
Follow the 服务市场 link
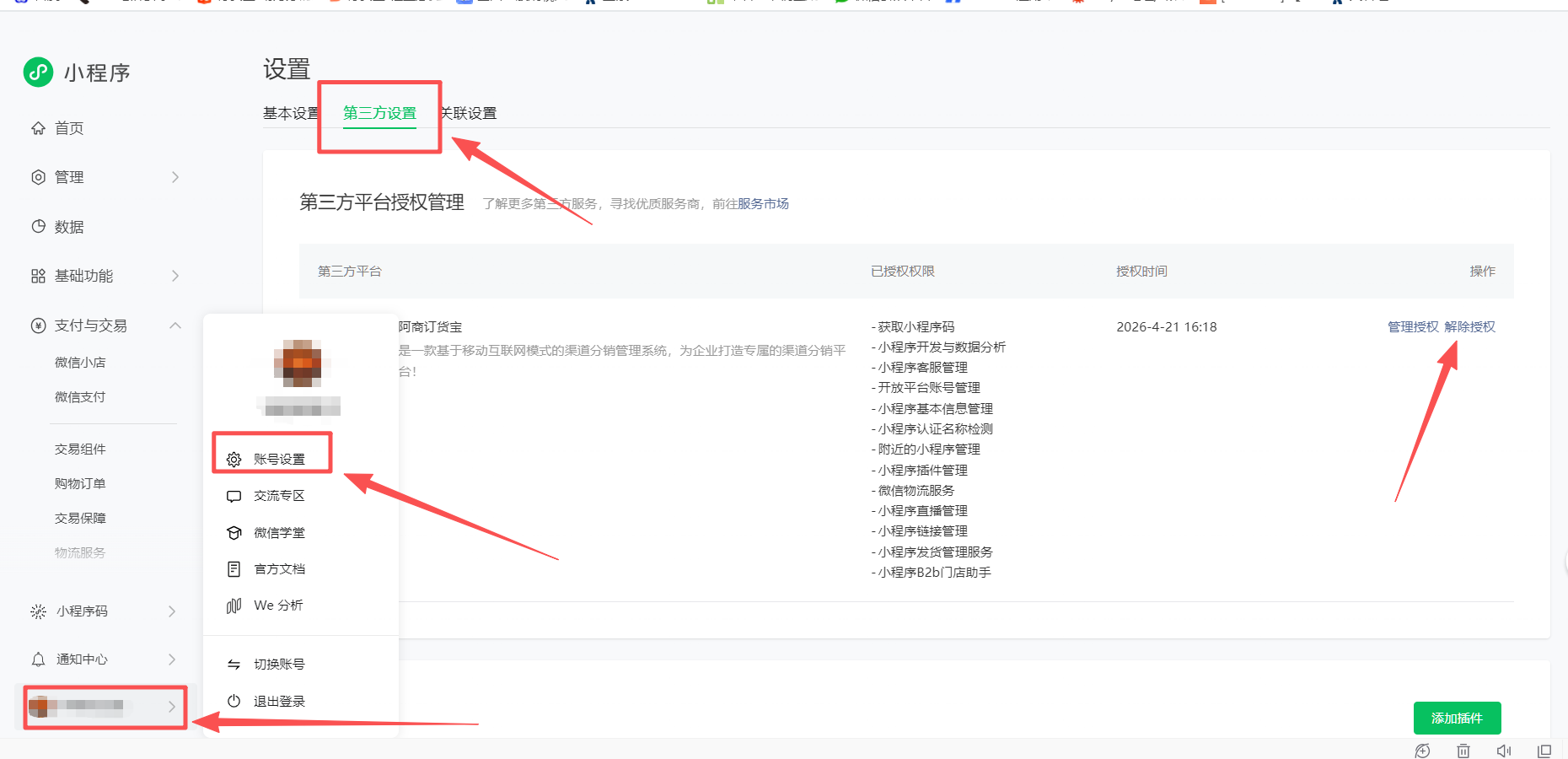(763, 204)
